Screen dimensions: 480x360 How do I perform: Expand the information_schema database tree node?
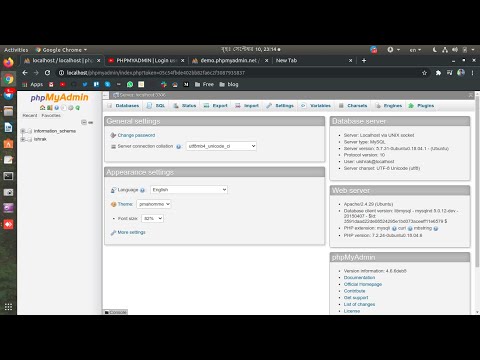coord(23,131)
